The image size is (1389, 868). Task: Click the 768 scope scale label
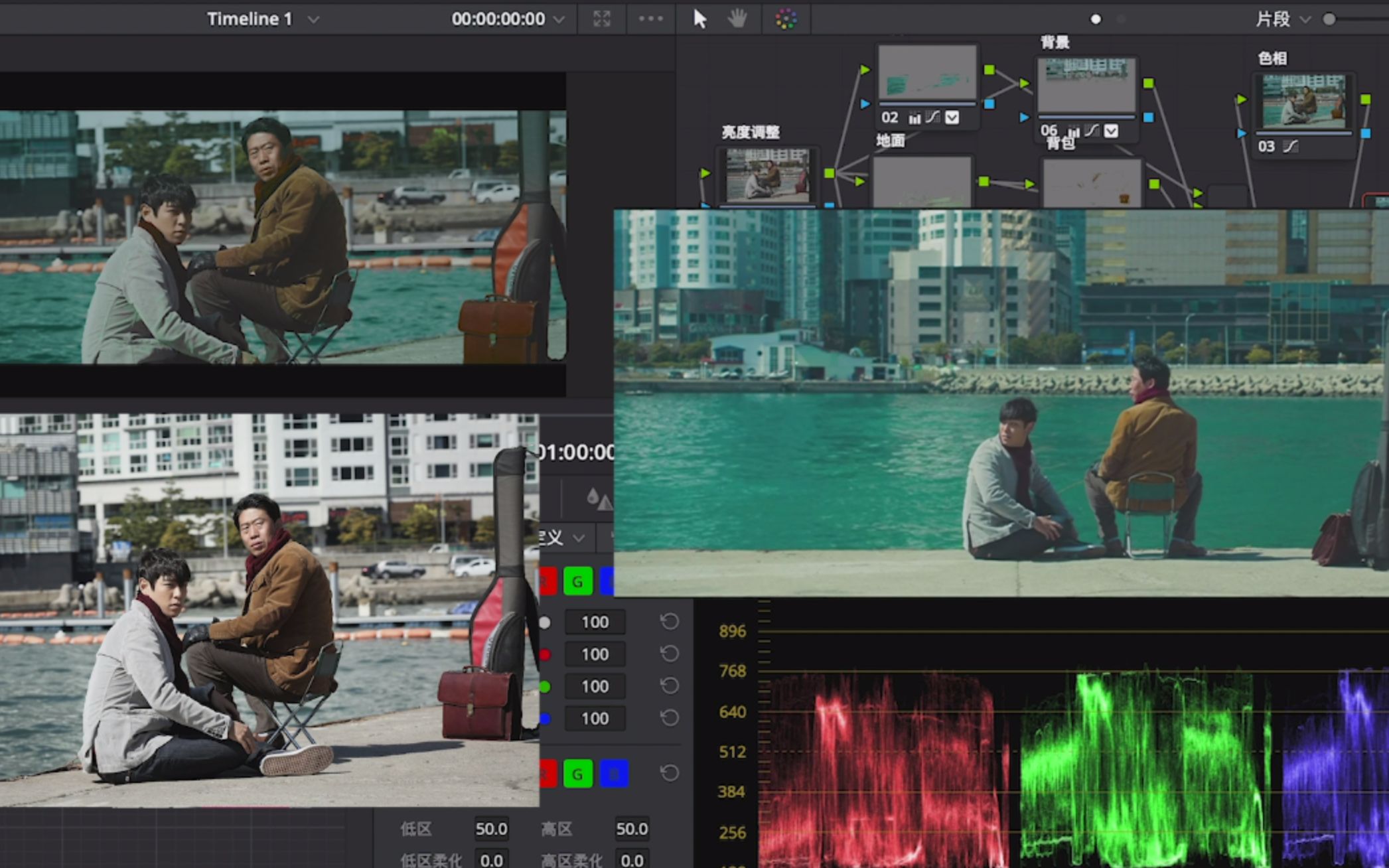tap(732, 672)
